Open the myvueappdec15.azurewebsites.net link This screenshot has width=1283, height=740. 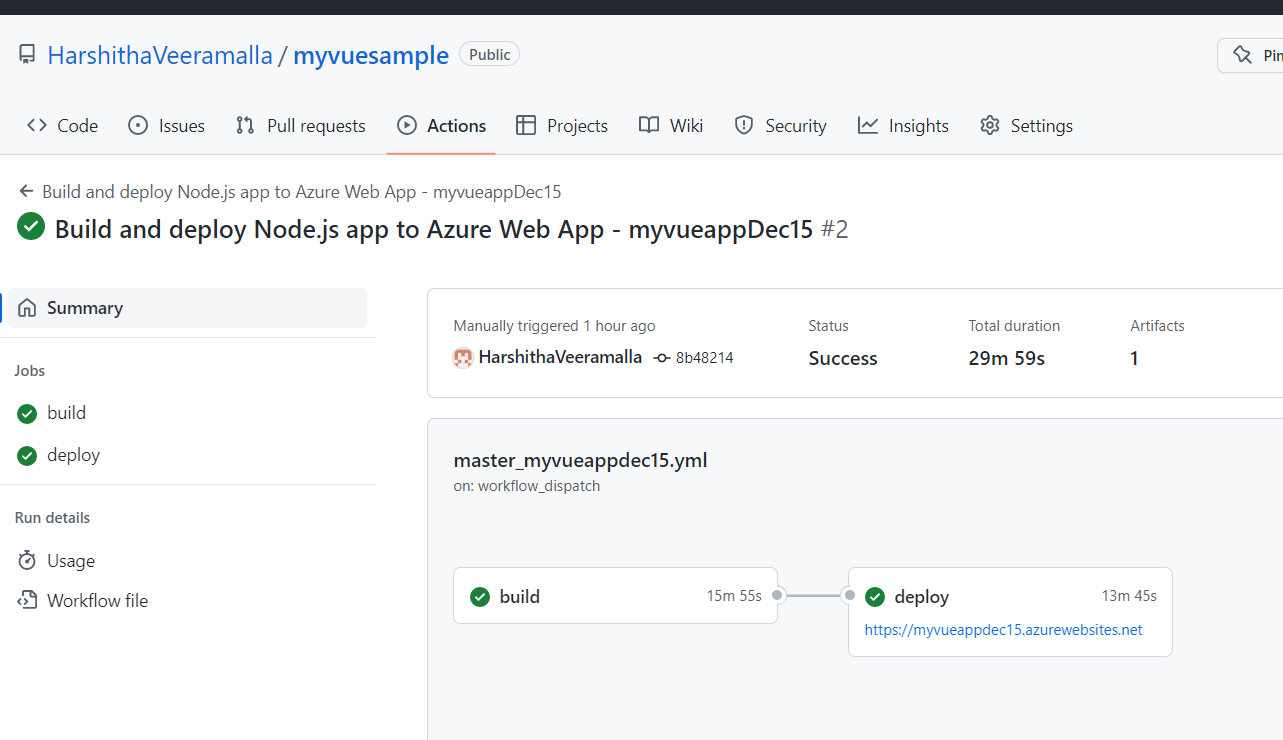click(x=1003, y=630)
